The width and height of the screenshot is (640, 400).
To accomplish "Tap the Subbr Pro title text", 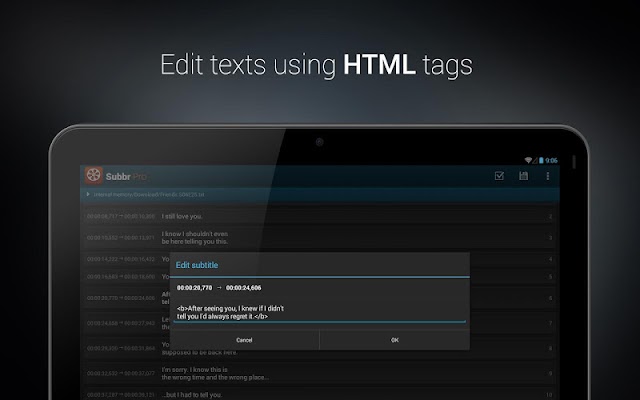I will [126, 176].
